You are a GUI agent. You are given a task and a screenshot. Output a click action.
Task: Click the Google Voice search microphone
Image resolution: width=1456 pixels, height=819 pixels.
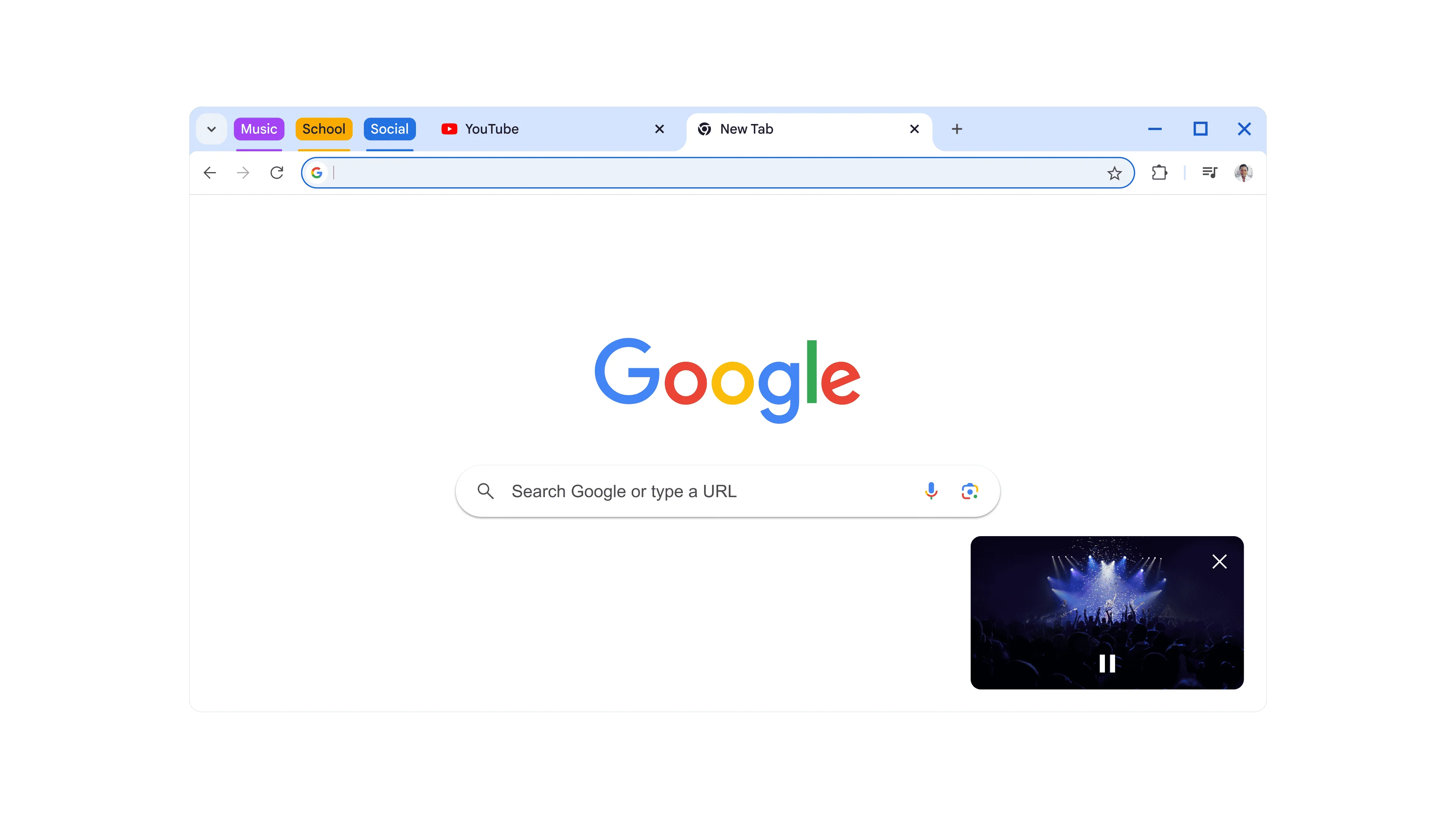point(931,491)
